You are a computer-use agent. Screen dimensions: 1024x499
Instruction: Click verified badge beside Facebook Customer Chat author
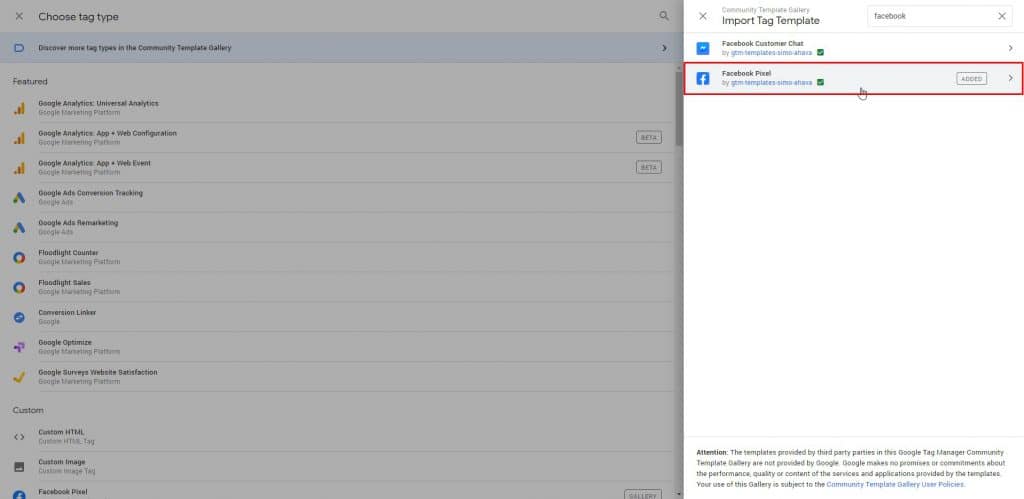coord(820,53)
